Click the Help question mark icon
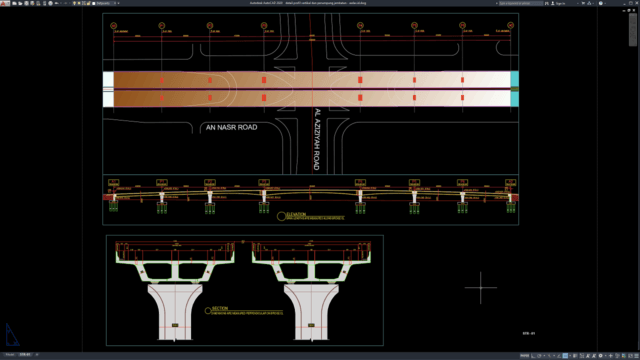Image resolution: width=640 pixels, height=360 pixels. [601, 3]
